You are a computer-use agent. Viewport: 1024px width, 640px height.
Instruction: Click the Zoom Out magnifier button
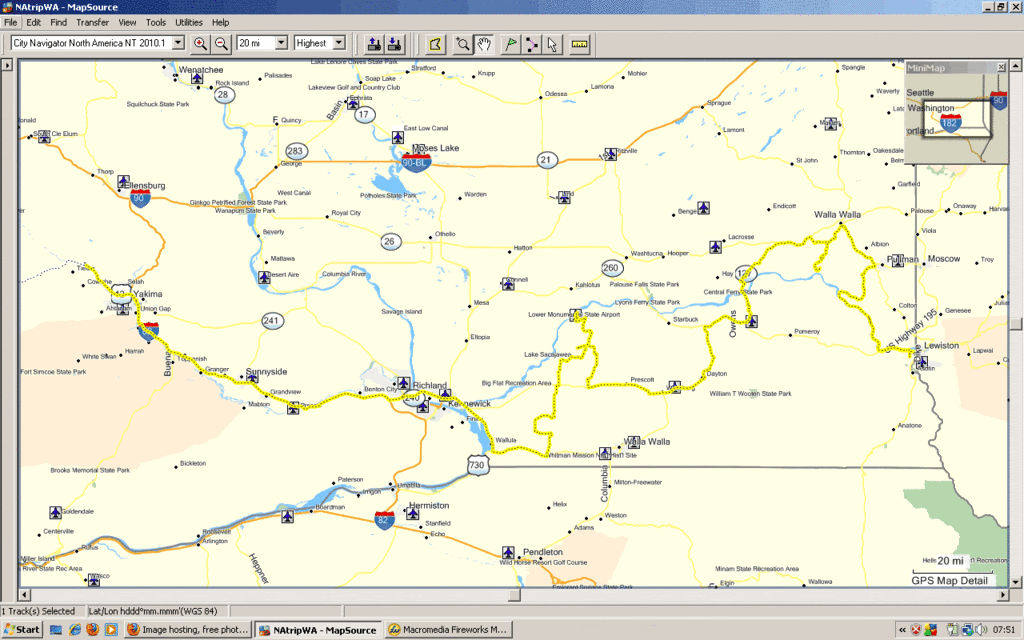click(x=221, y=44)
